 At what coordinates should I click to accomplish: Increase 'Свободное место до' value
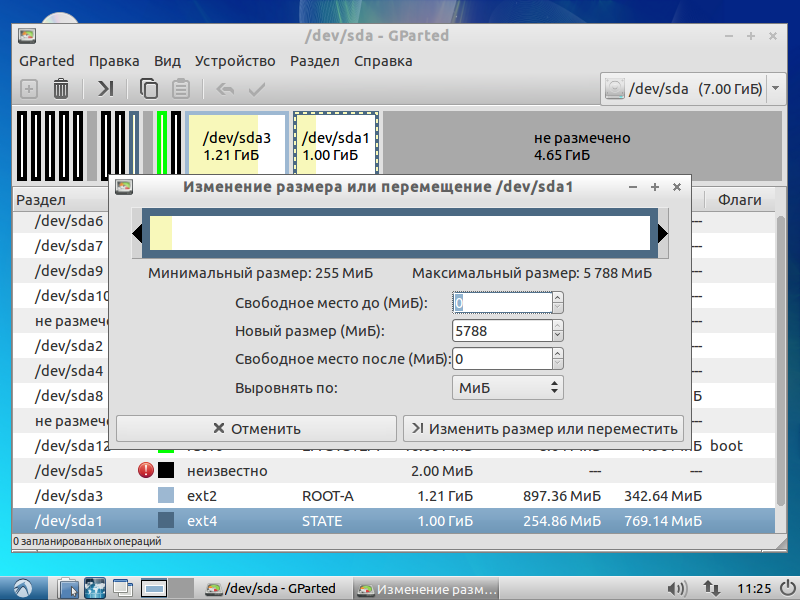click(x=558, y=297)
